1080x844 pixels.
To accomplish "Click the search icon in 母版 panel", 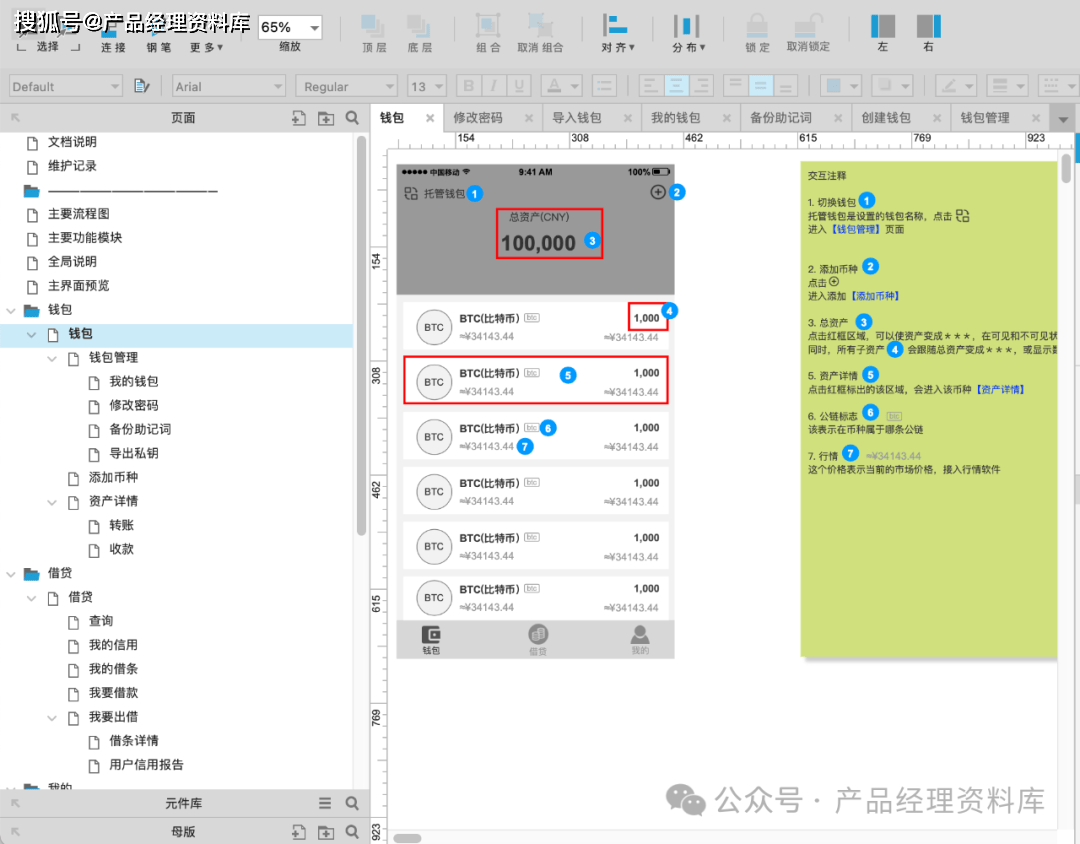I will (352, 832).
